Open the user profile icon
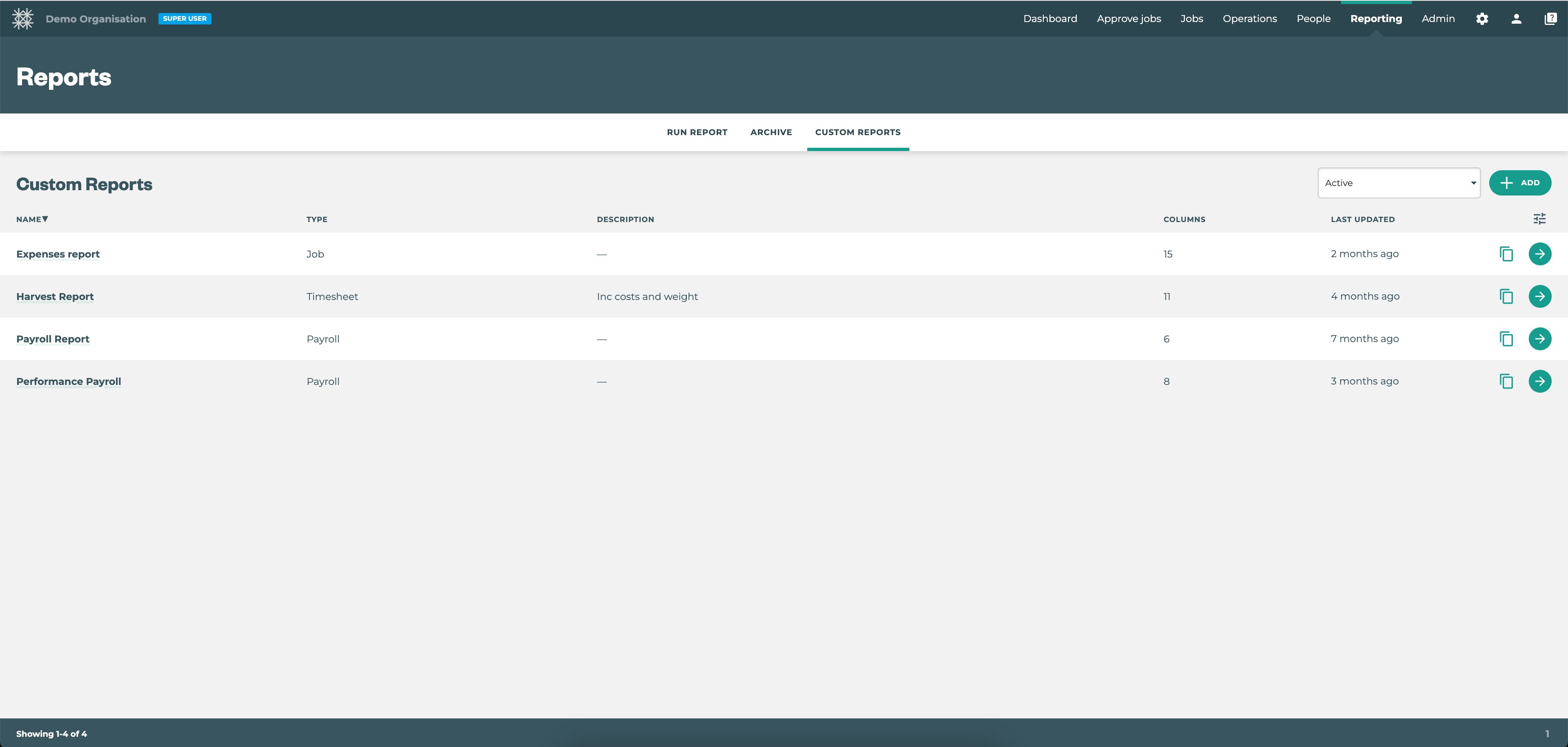 tap(1516, 18)
